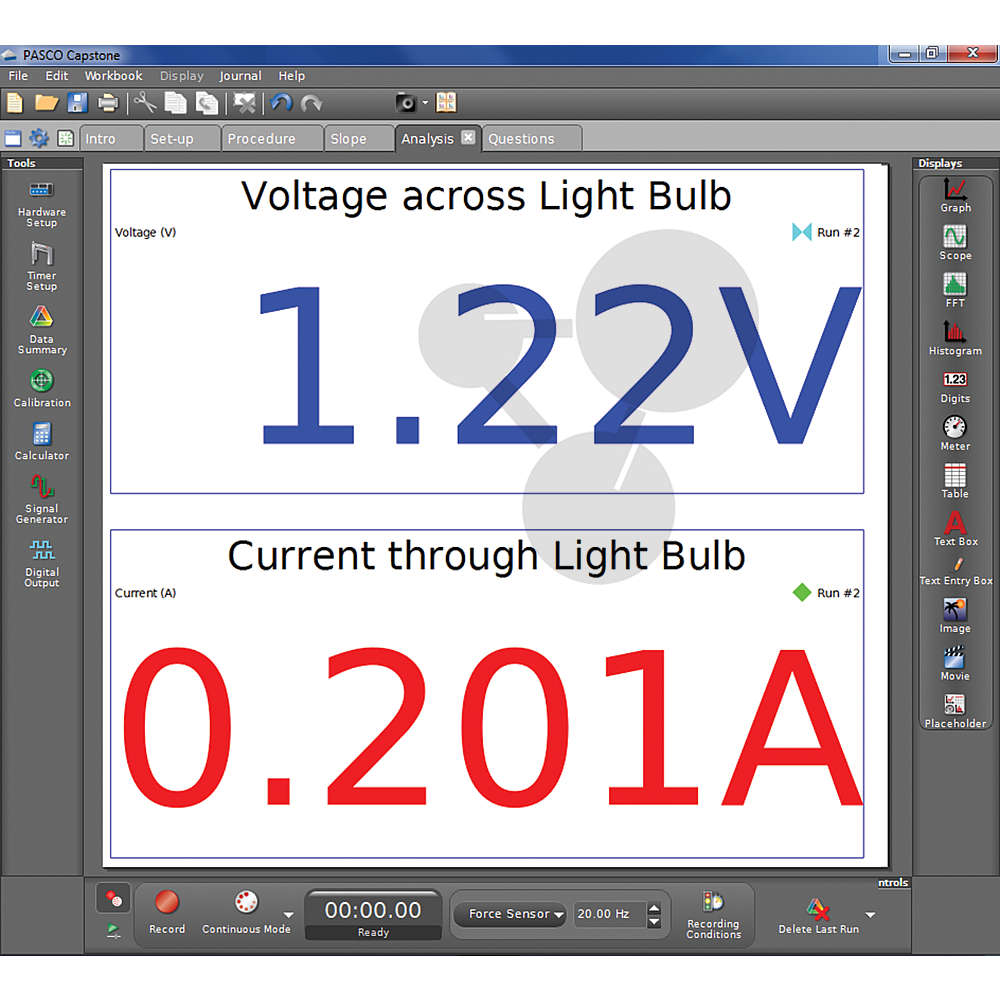Click the copy toolbar icon
The height and width of the screenshot is (1000, 1000).
175,103
